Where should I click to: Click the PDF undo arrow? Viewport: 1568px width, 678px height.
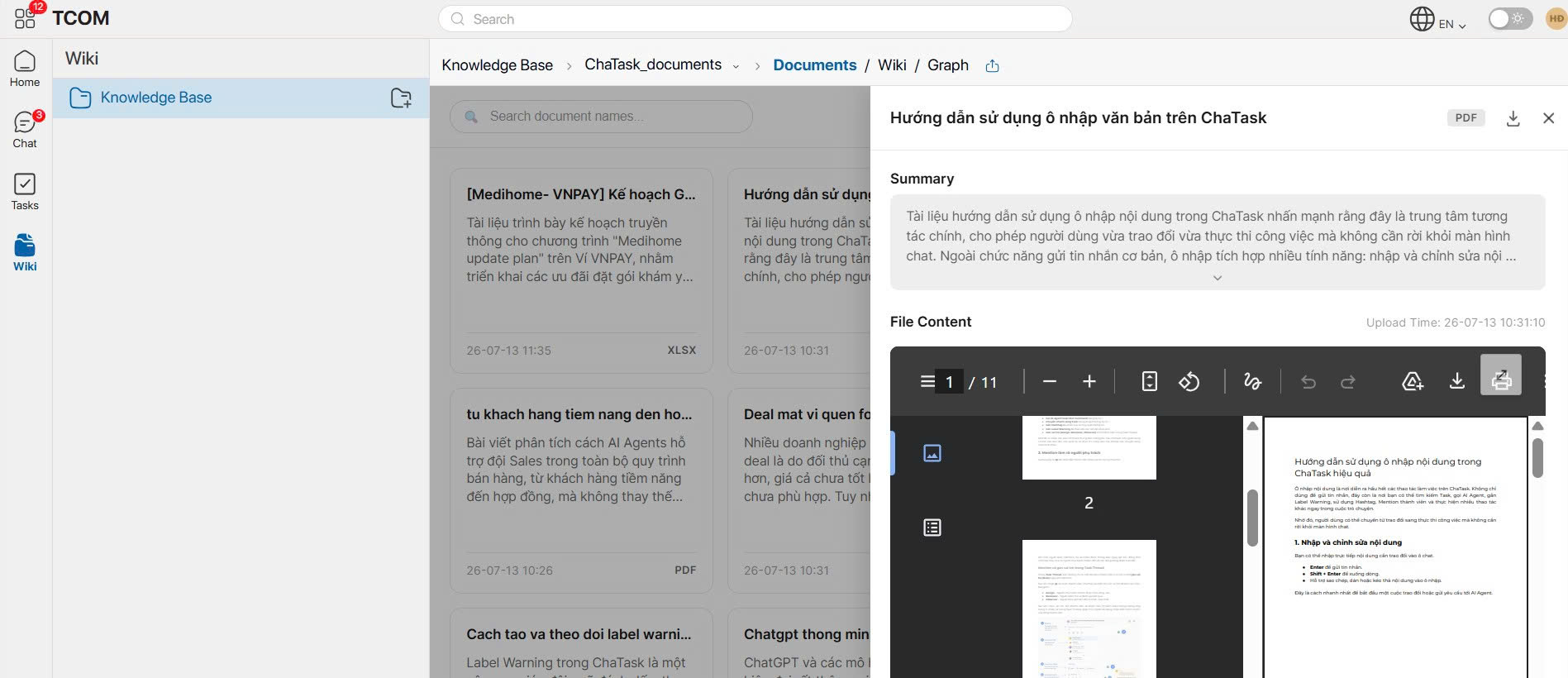coord(1308,381)
